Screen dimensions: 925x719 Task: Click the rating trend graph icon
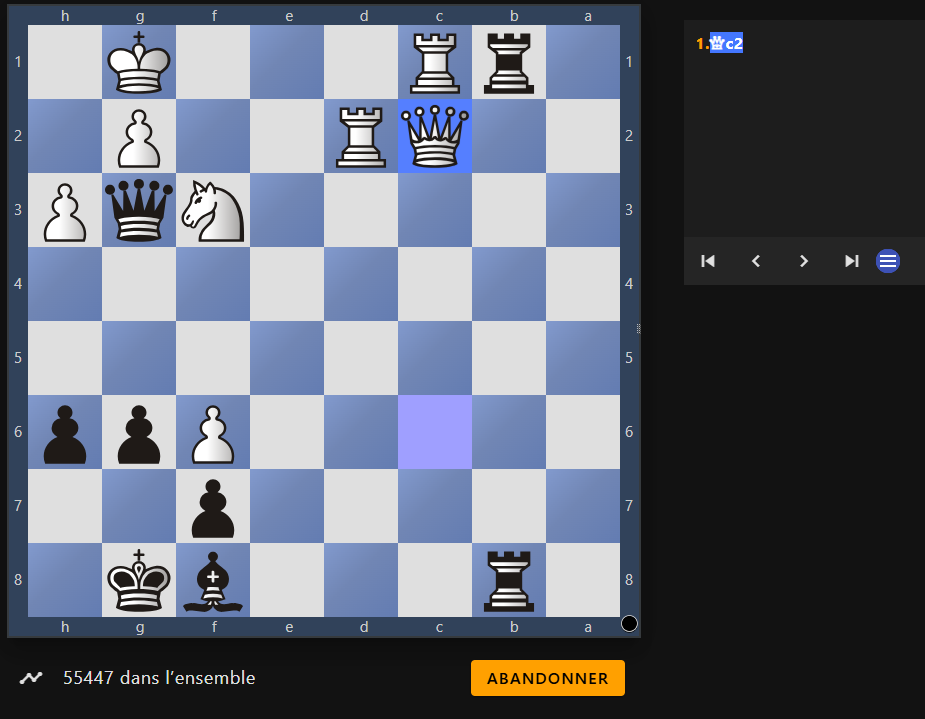pos(31,678)
